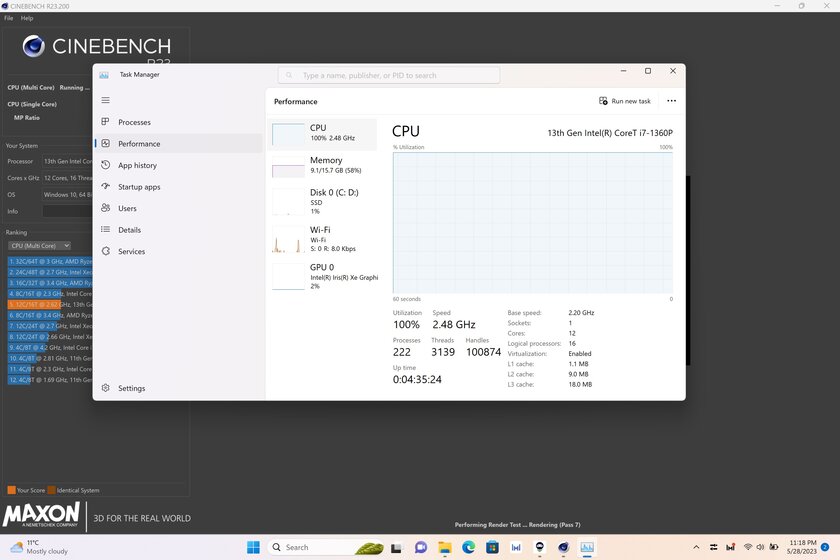Select highlighted ranking entry 5. 12C/16T @ 2.62 GHz

(x=50, y=304)
